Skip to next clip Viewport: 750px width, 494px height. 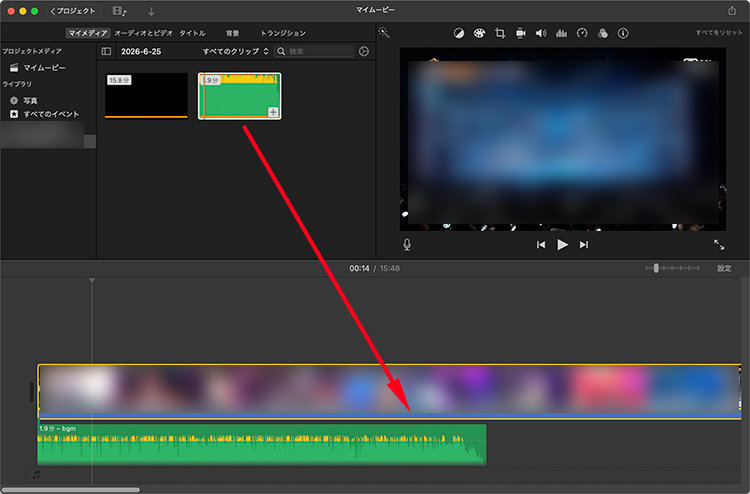584,245
